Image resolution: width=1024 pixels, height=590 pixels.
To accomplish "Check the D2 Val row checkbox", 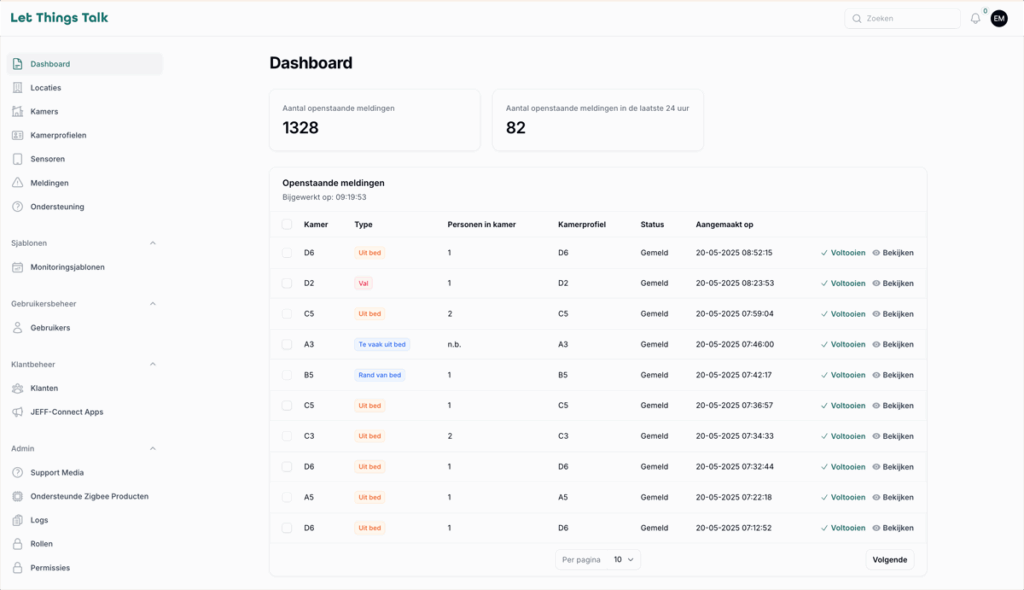I will [x=287, y=284].
